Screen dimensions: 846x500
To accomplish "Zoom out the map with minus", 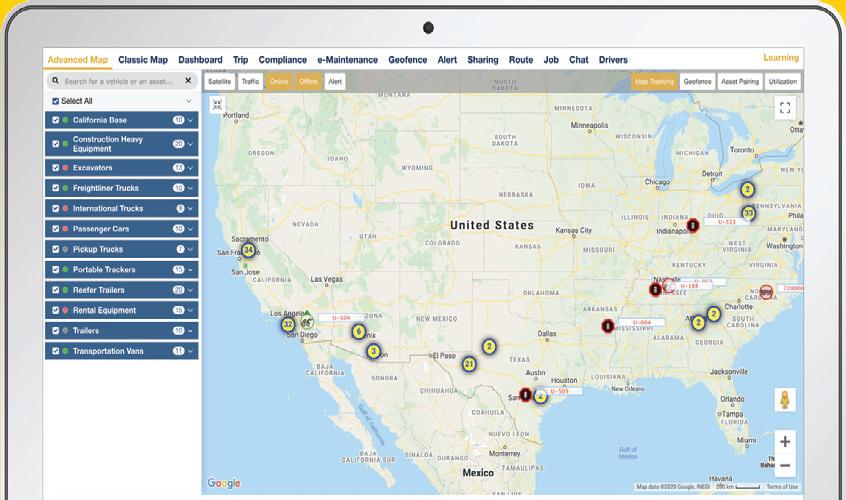I will (785, 465).
